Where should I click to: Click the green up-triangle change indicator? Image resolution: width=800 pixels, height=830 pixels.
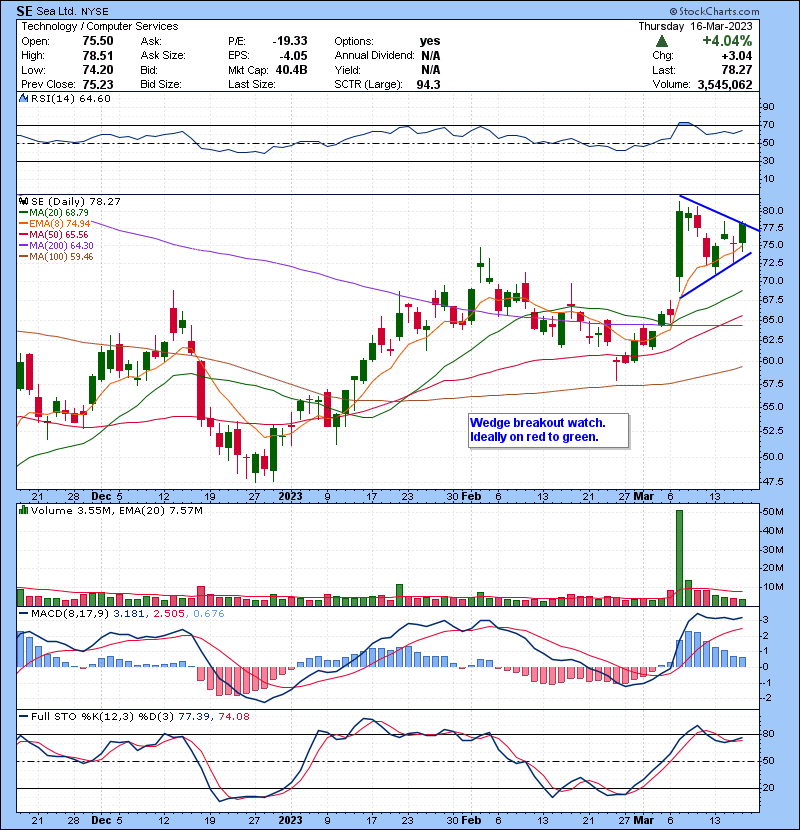click(x=661, y=41)
